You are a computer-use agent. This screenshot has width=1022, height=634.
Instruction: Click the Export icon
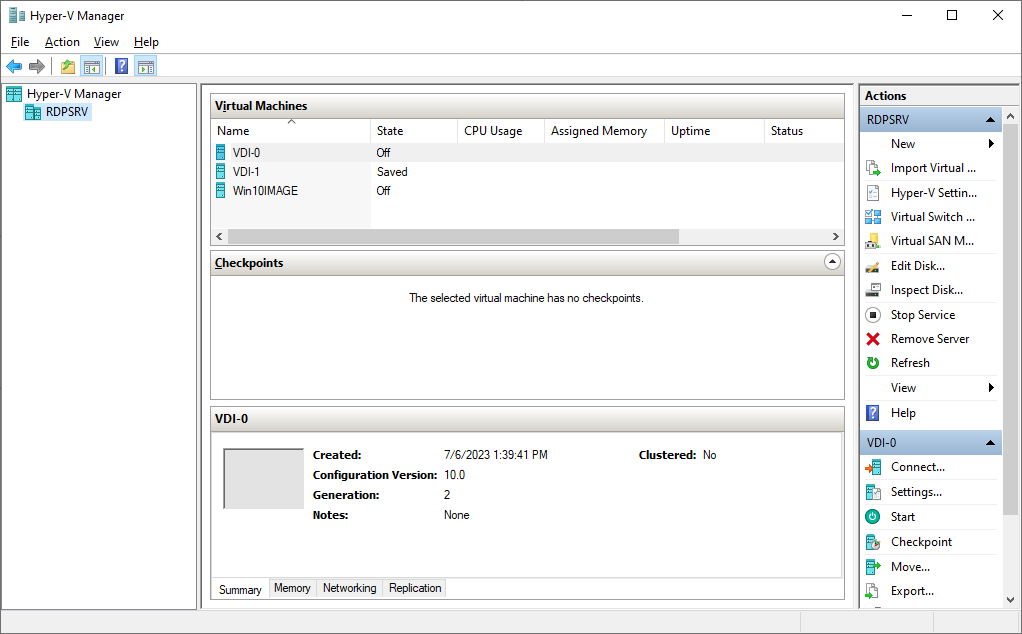tap(873, 591)
